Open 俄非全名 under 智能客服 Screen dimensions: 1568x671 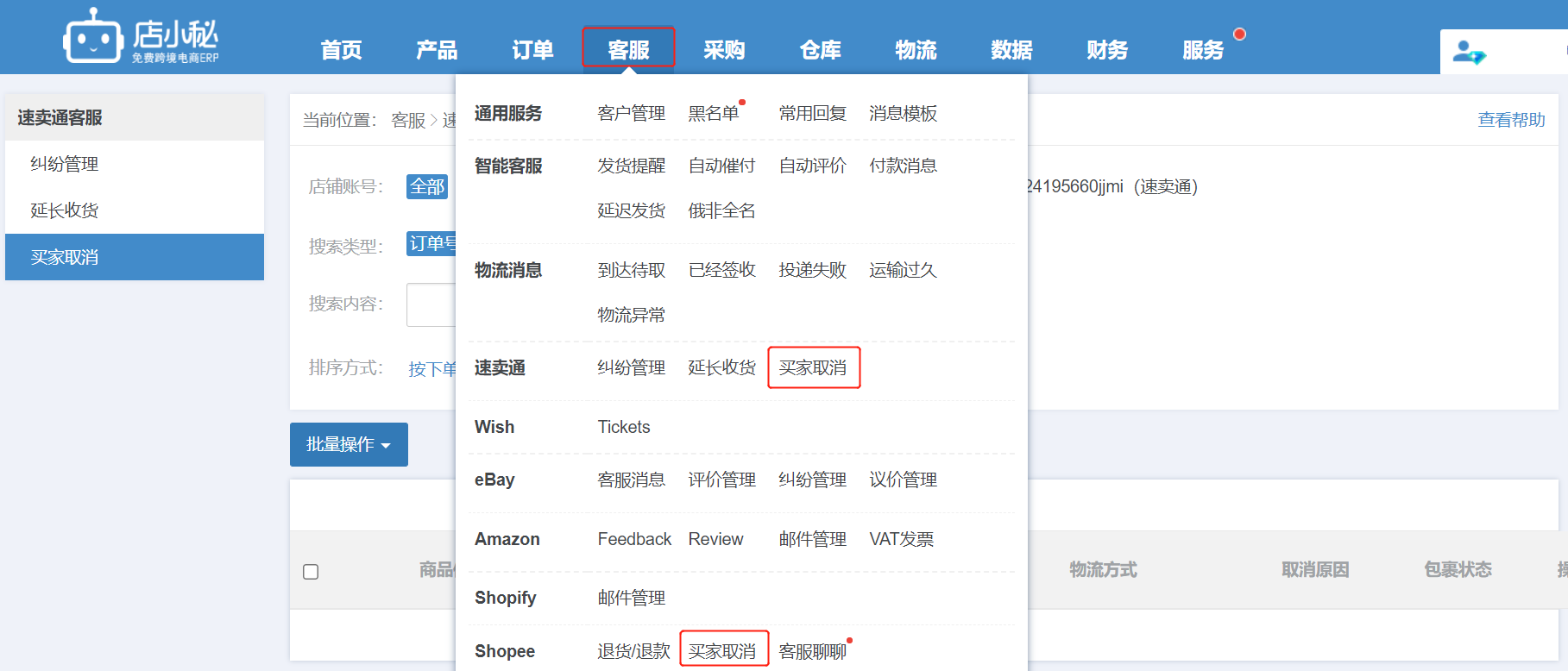722,210
